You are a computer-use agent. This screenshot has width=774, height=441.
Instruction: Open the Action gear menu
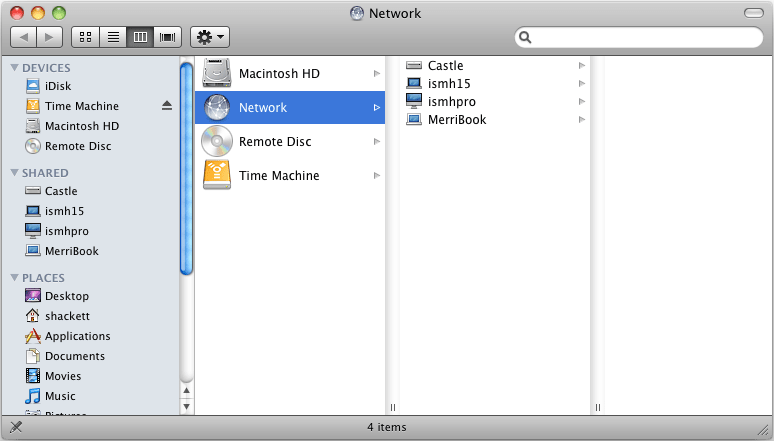click(209, 37)
